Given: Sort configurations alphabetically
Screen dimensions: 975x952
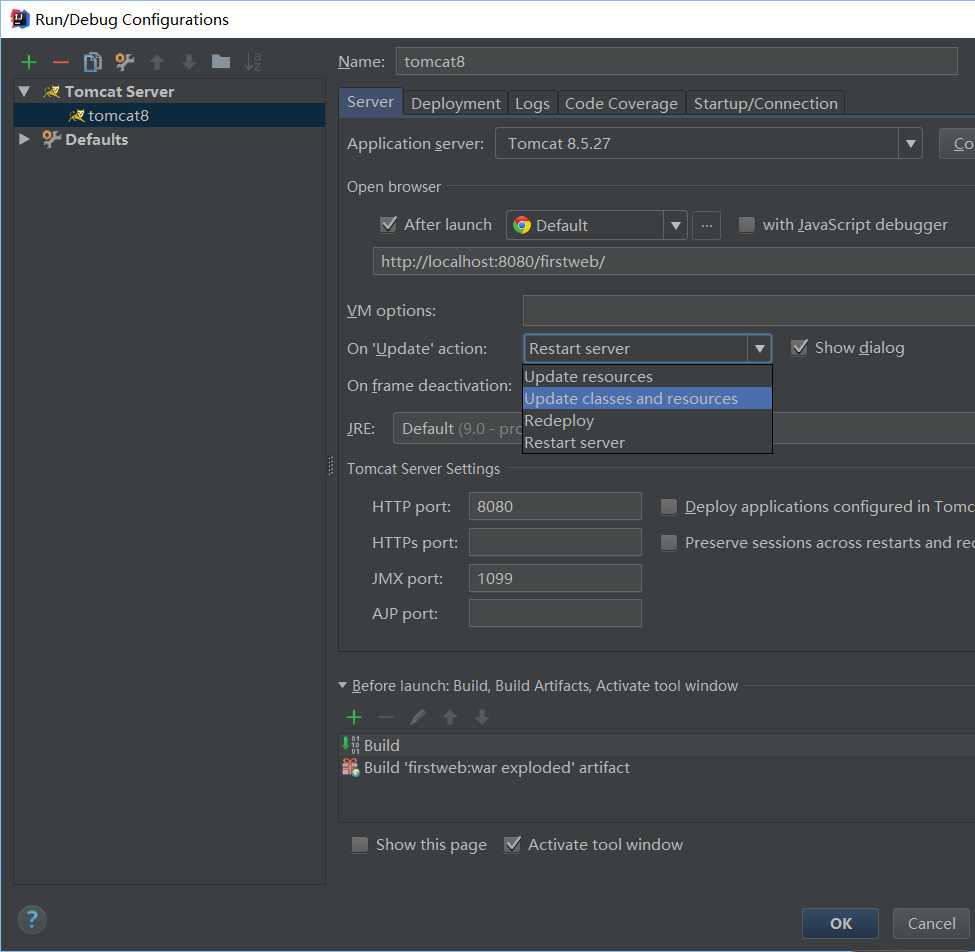Looking at the screenshot, I should pos(252,62).
